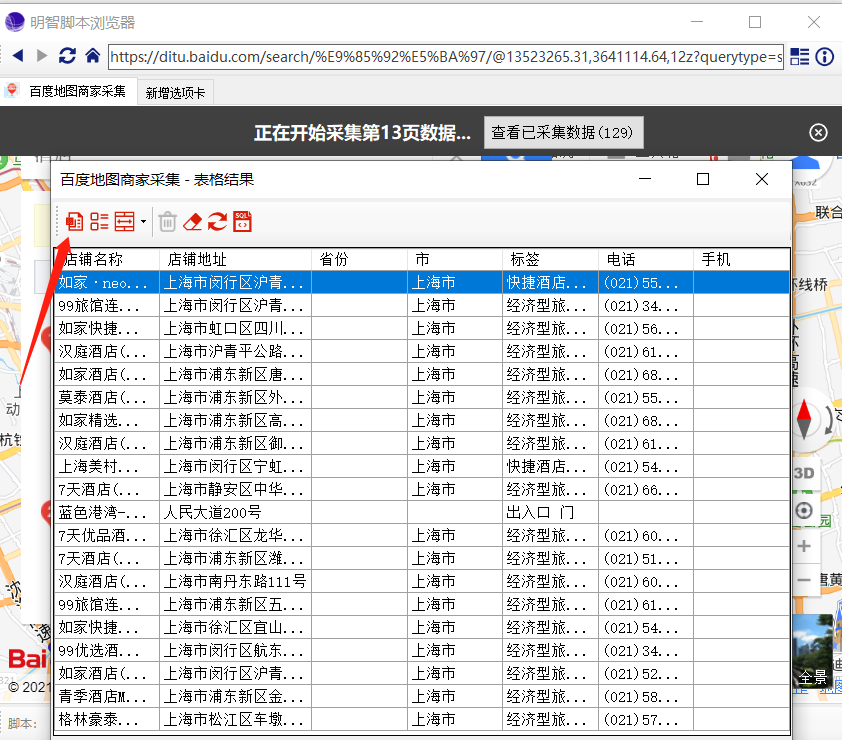Select the 青季酒店M... row

(x=422, y=697)
